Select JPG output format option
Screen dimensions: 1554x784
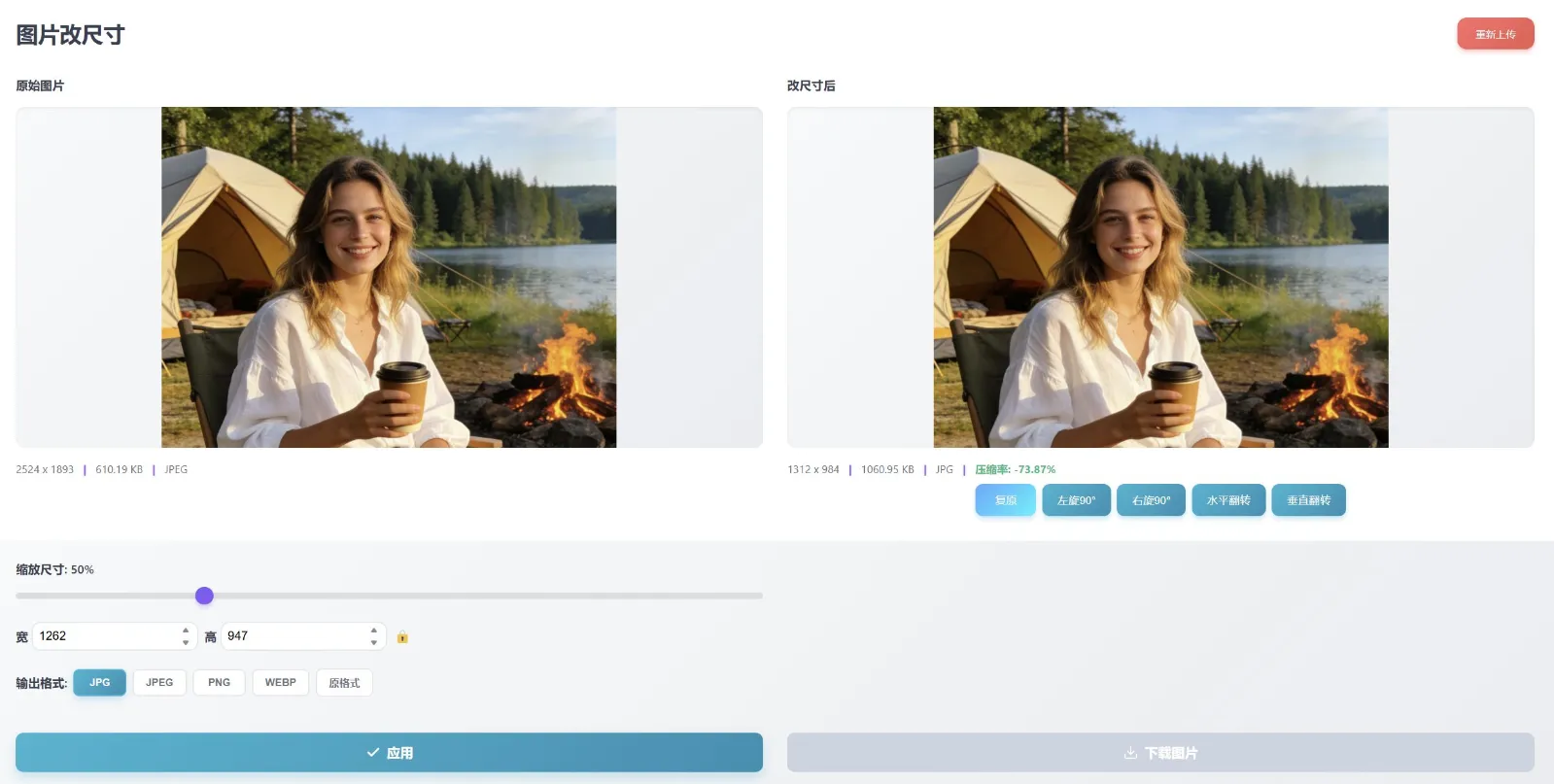(99, 683)
